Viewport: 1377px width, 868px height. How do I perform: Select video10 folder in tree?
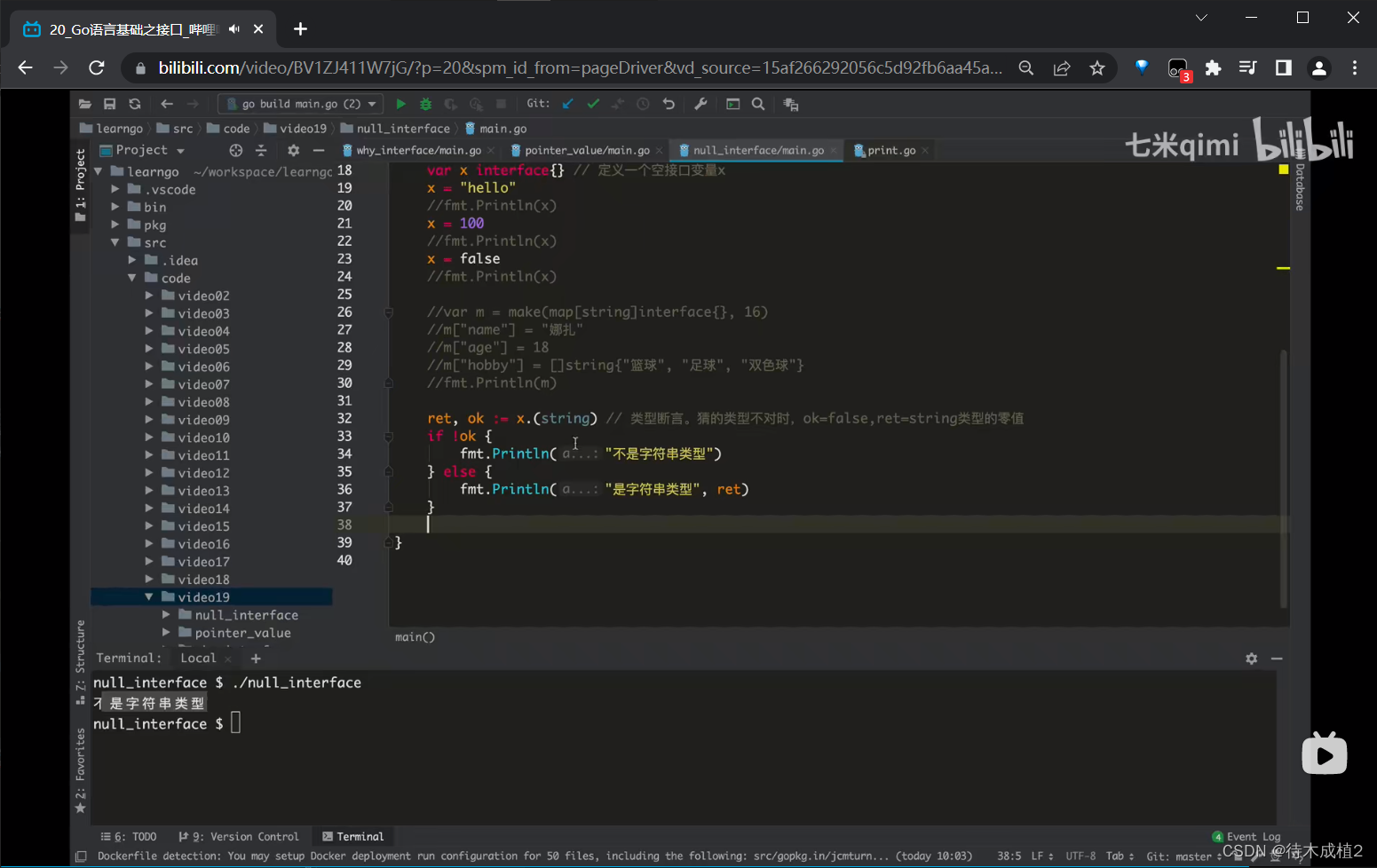pos(203,438)
